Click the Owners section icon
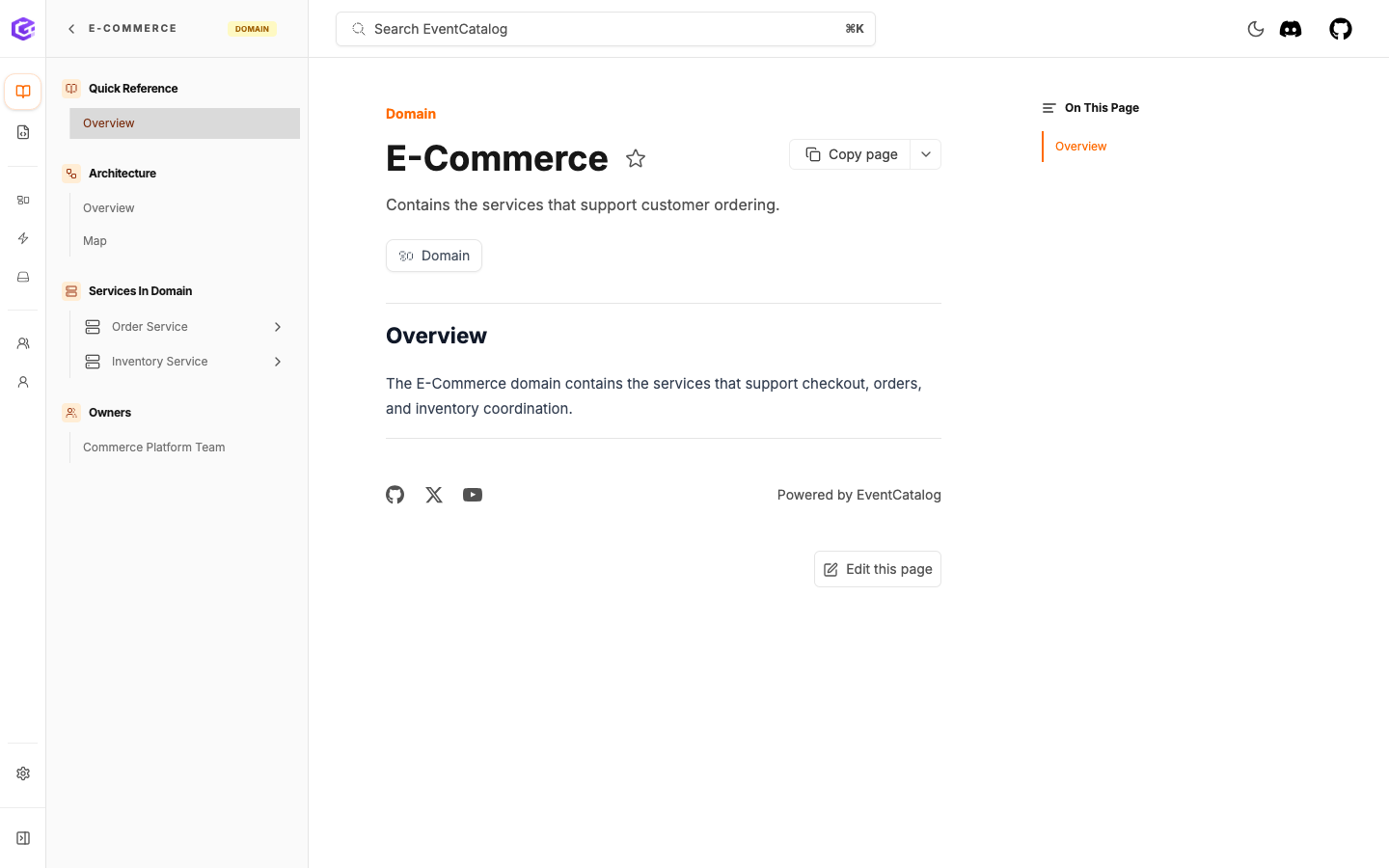The image size is (1389, 868). coord(71,413)
